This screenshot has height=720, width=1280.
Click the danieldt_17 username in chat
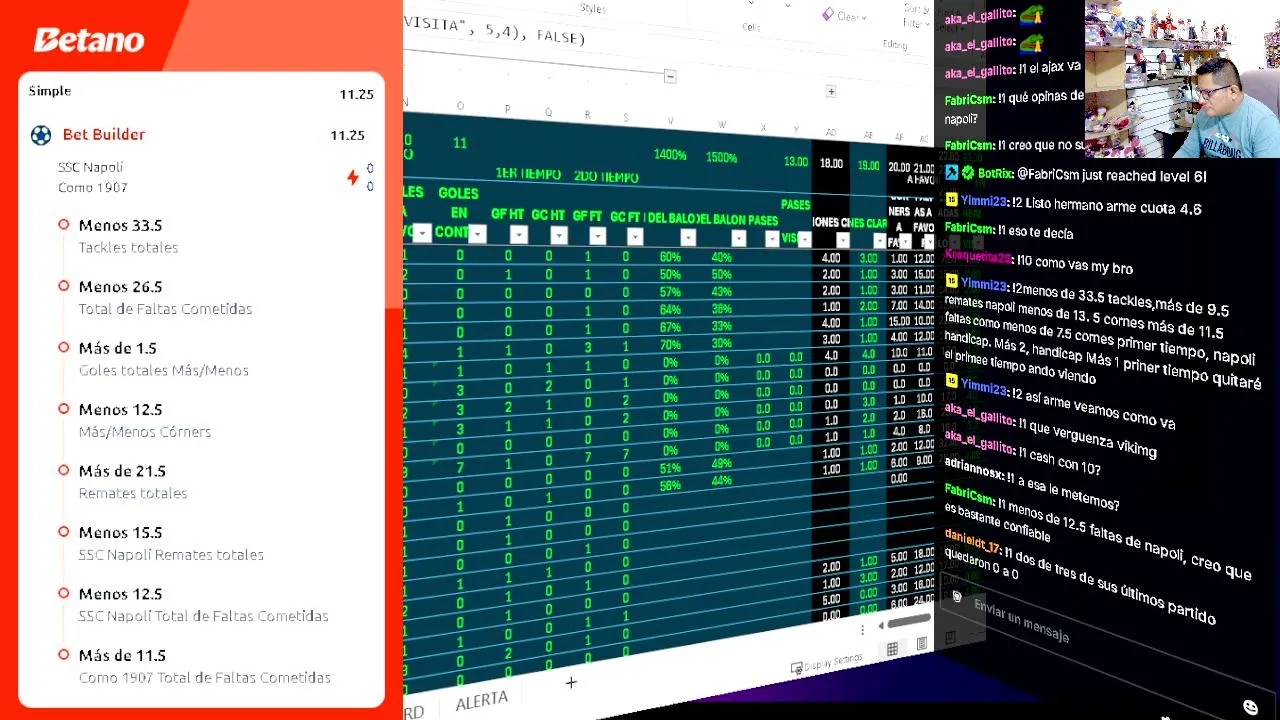click(972, 542)
